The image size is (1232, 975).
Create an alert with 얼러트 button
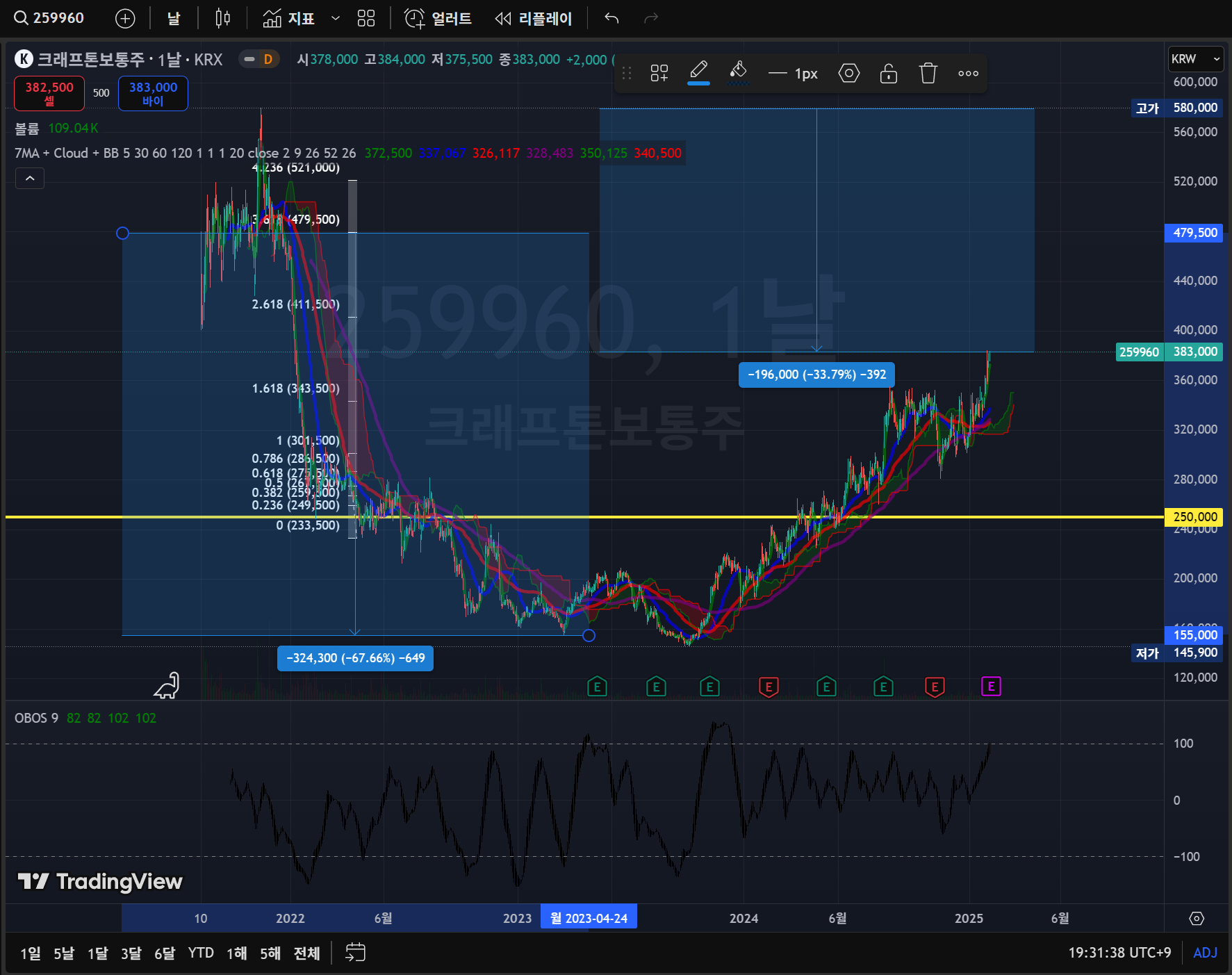(x=438, y=18)
